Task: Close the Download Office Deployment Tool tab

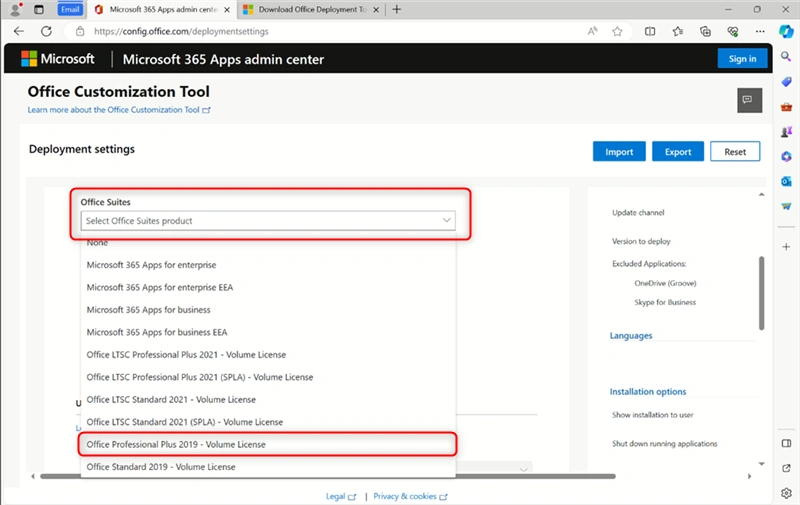Action: (x=376, y=10)
